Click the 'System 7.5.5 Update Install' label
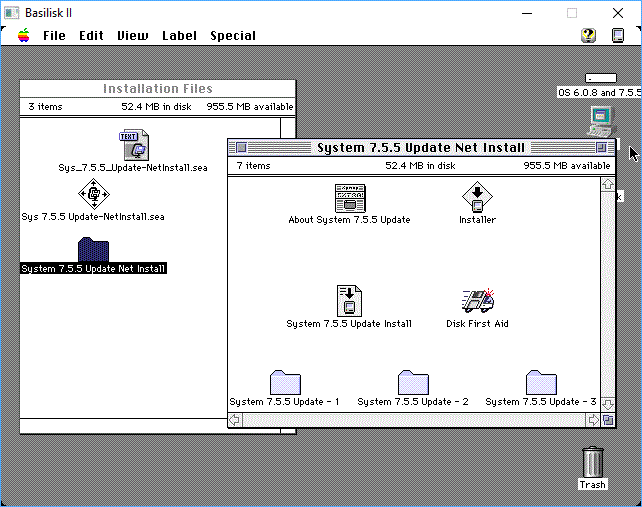This screenshot has height=507, width=642. 349,324
